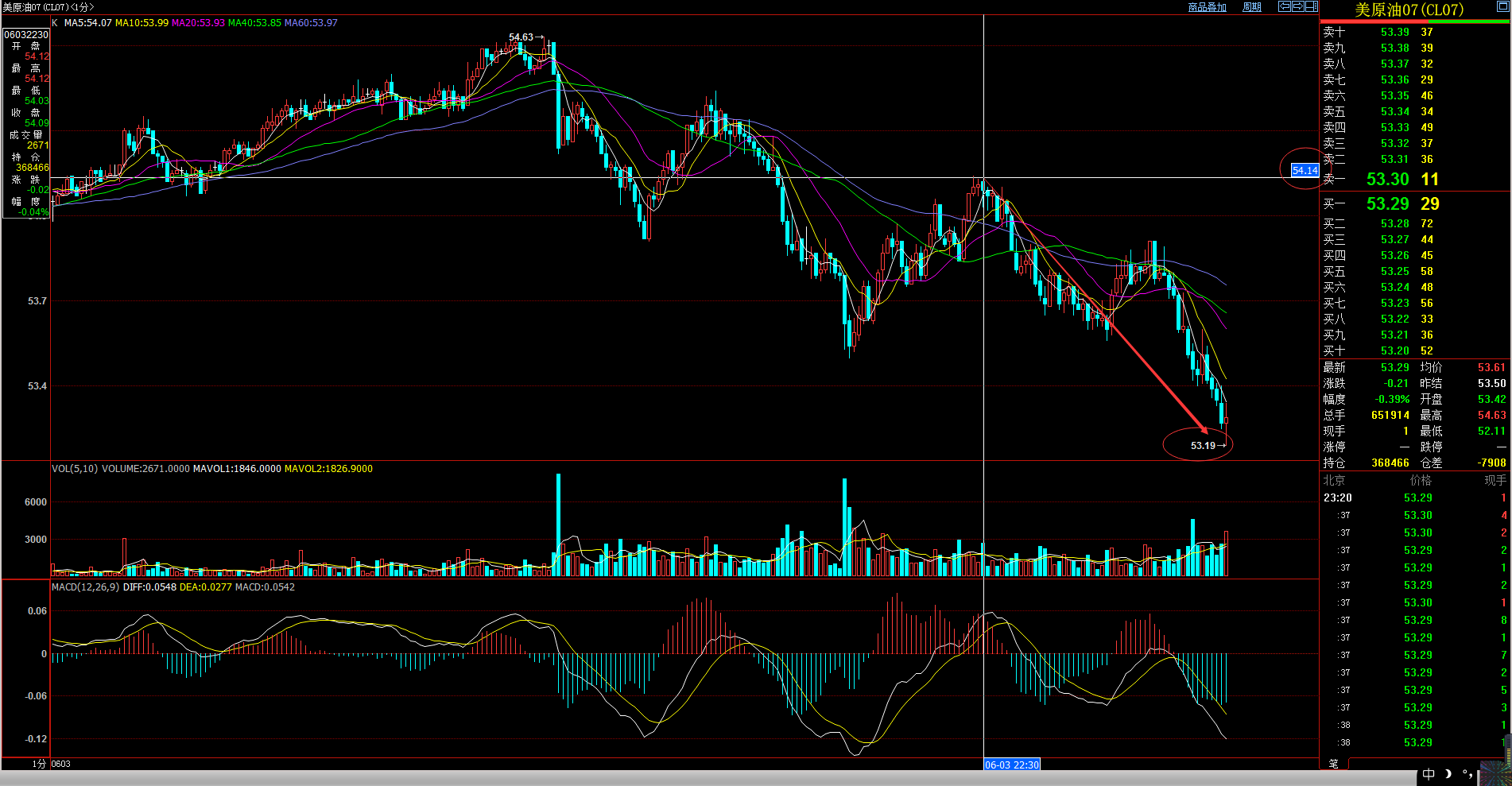Click the 买一 bid price 53.29
The image size is (1512, 786).
tap(1387, 204)
